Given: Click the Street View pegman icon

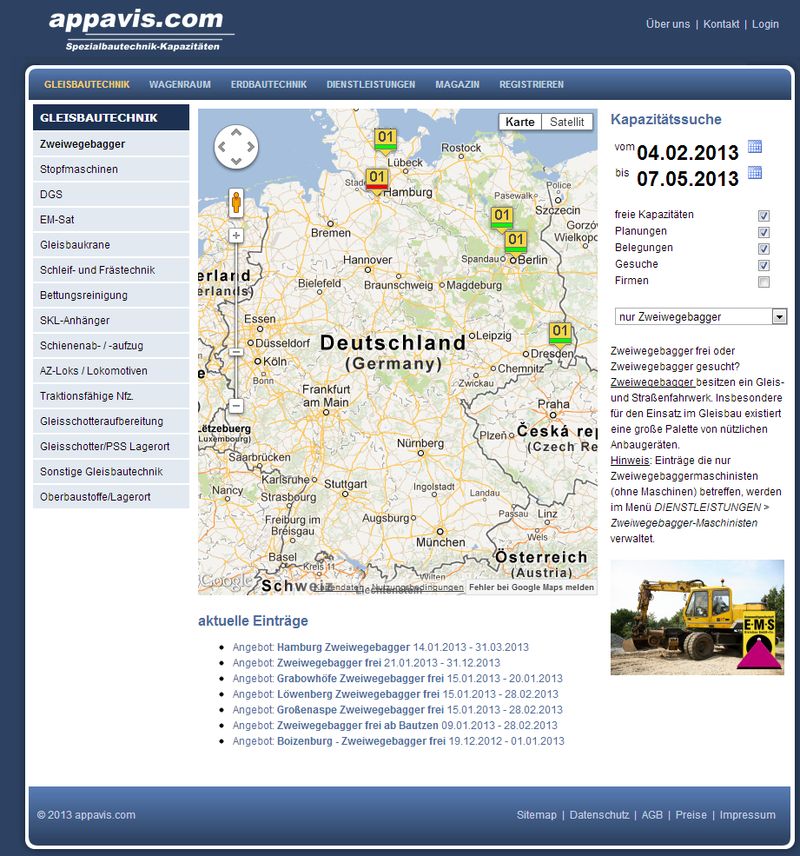Looking at the screenshot, I should (236, 202).
